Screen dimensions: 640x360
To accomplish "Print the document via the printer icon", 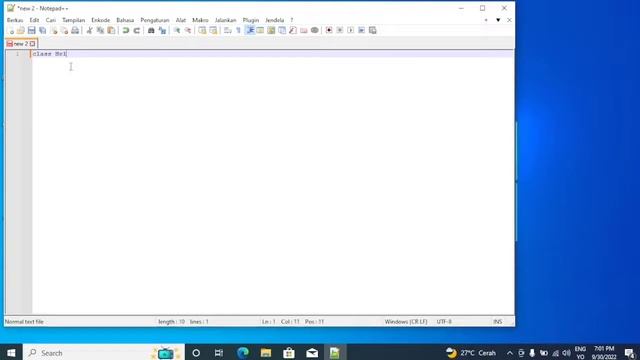I will click(x=75, y=31).
